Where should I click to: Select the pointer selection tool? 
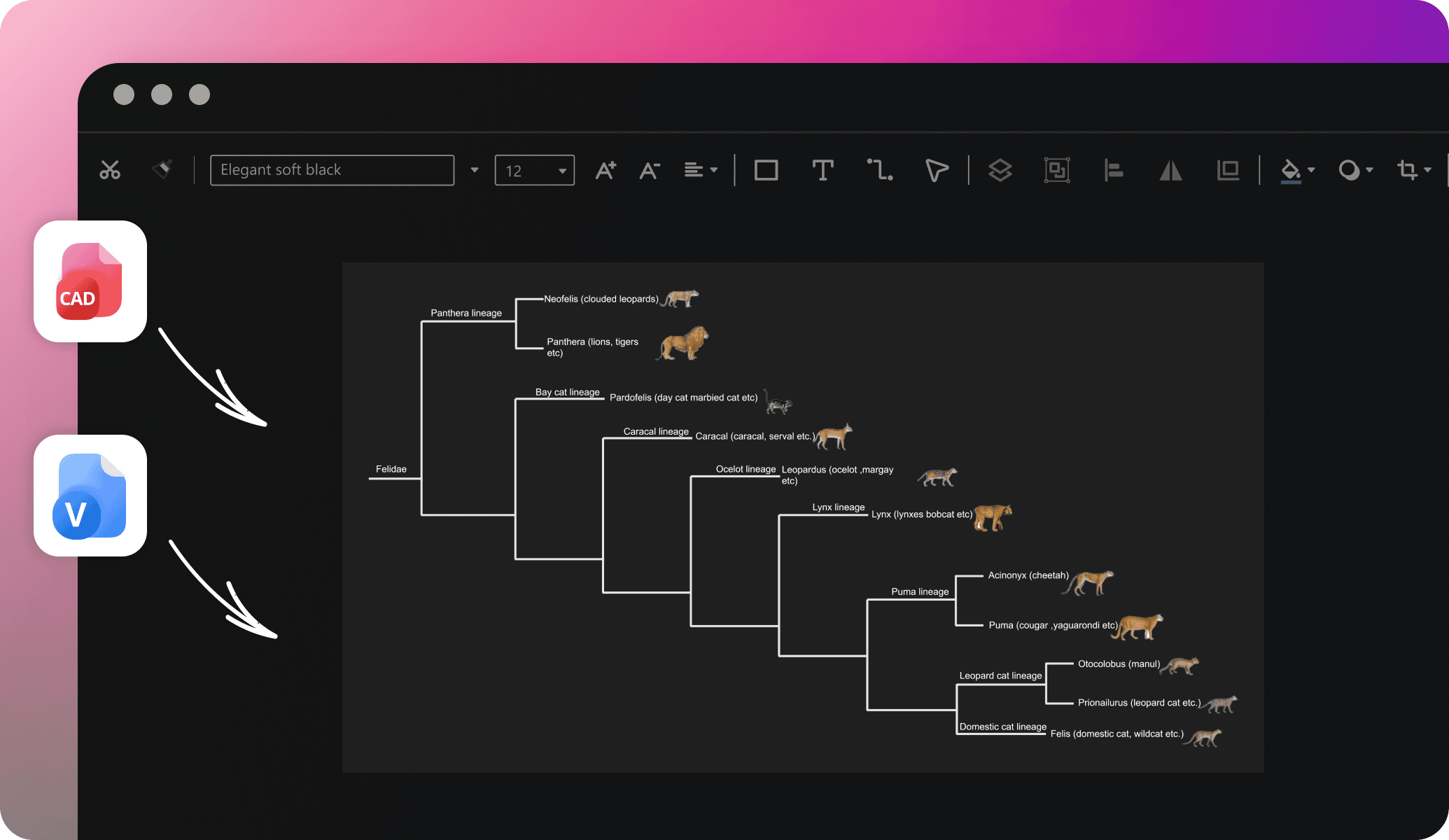[x=937, y=170]
